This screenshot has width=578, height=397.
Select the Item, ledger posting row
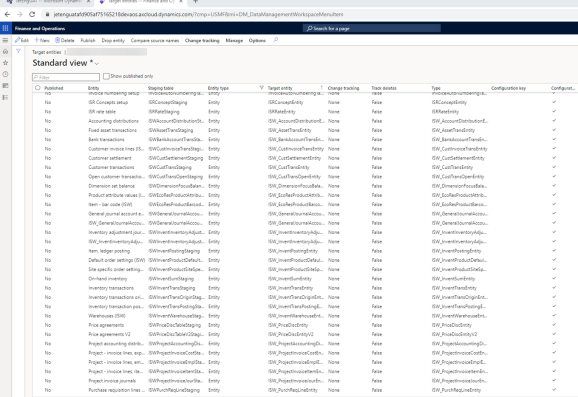click(305, 251)
